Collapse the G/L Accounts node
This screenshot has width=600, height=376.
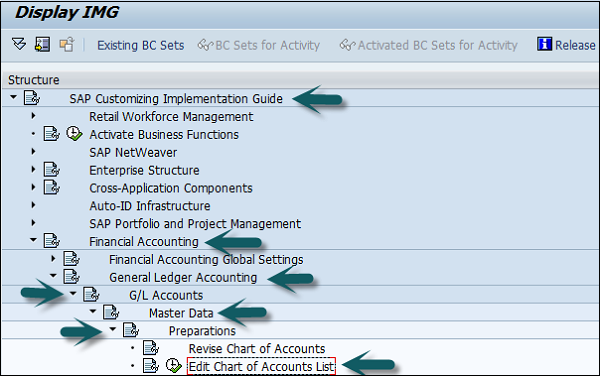click(x=73, y=293)
